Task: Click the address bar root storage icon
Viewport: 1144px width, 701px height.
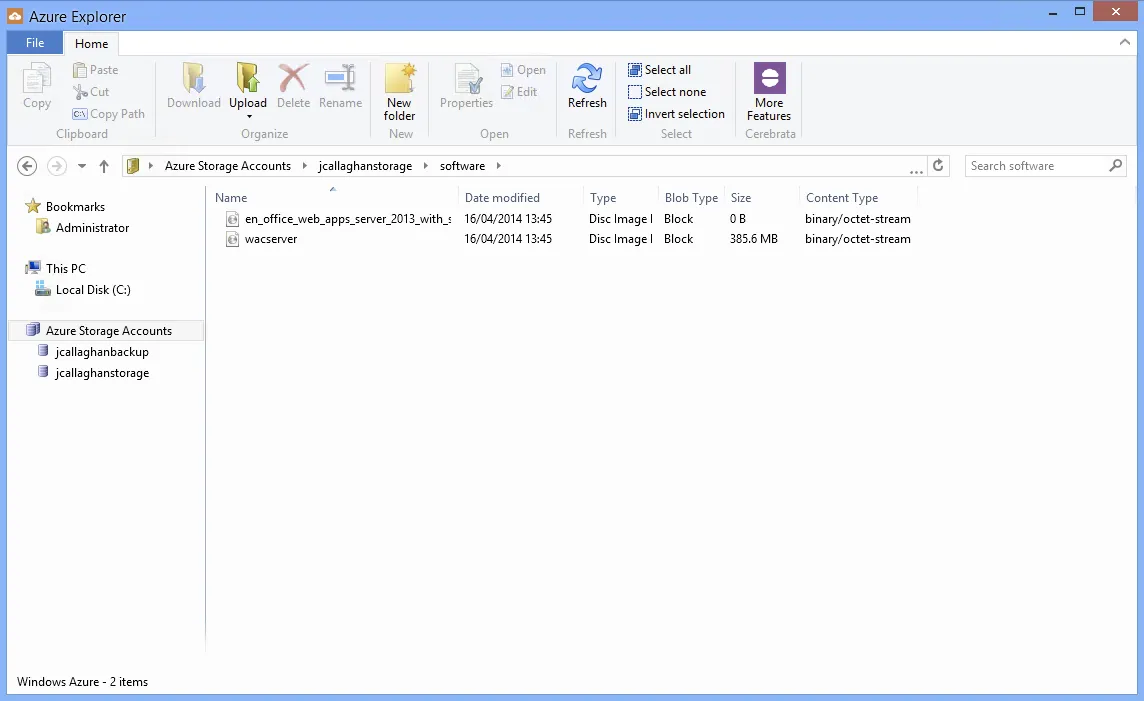Action: point(133,166)
